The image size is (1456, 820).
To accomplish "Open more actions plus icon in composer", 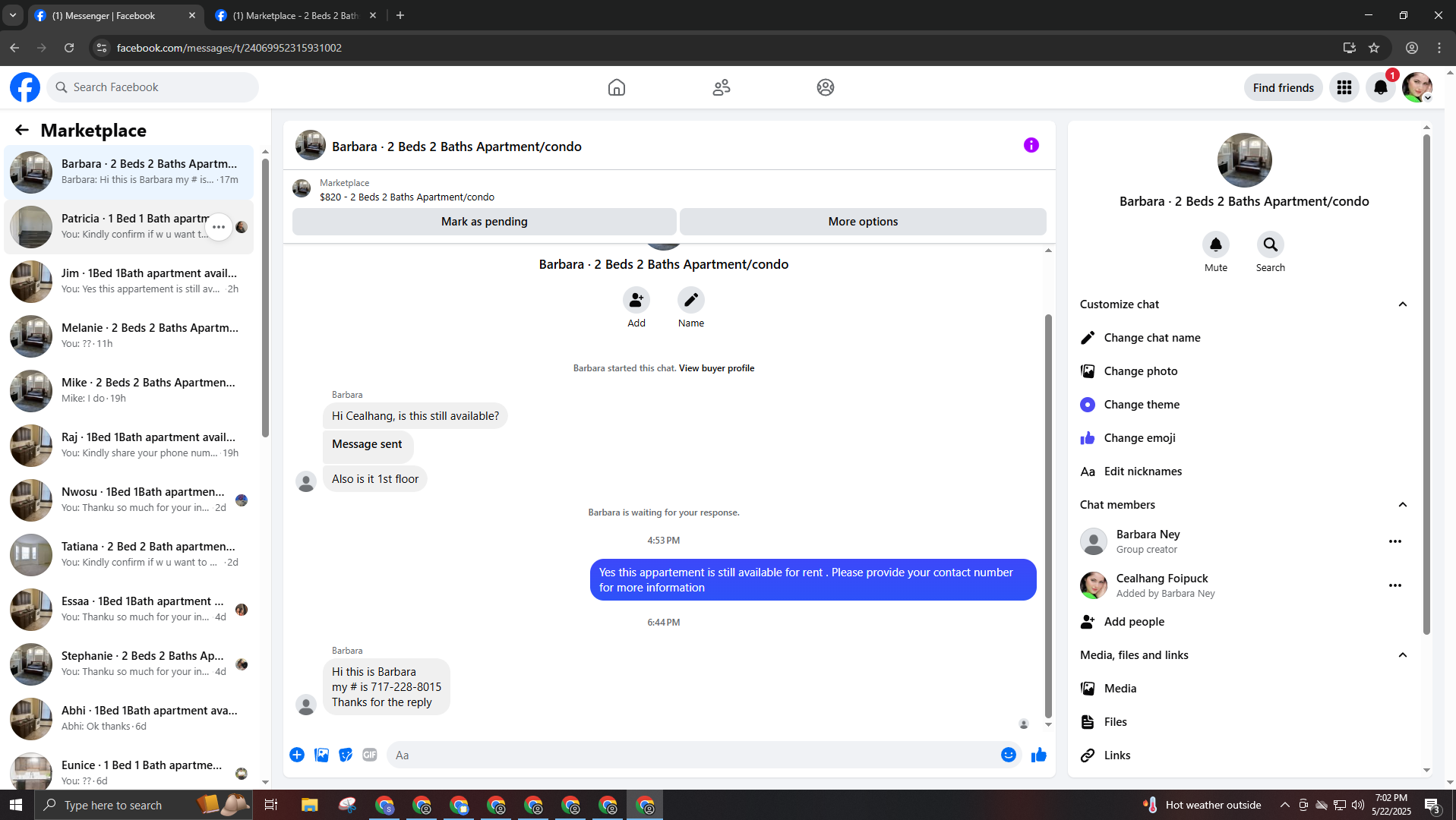I will (x=297, y=755).
